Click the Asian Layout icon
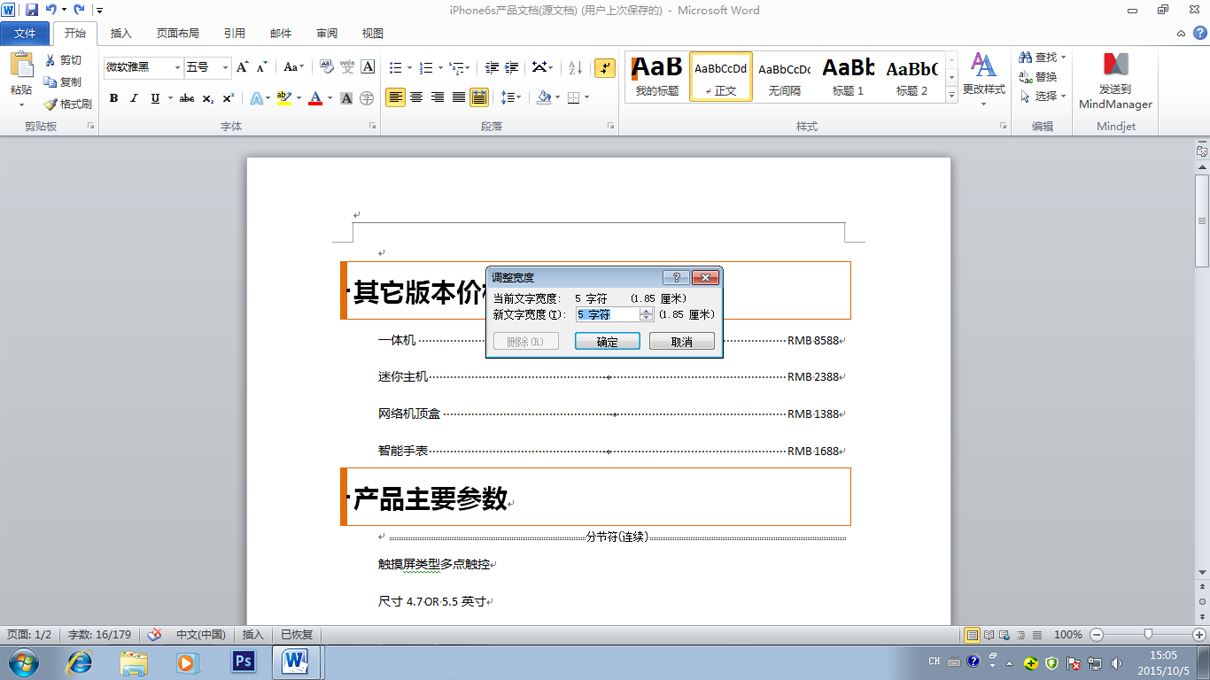The width and height of the screenshot is (1210, 680). coord(542,67)
